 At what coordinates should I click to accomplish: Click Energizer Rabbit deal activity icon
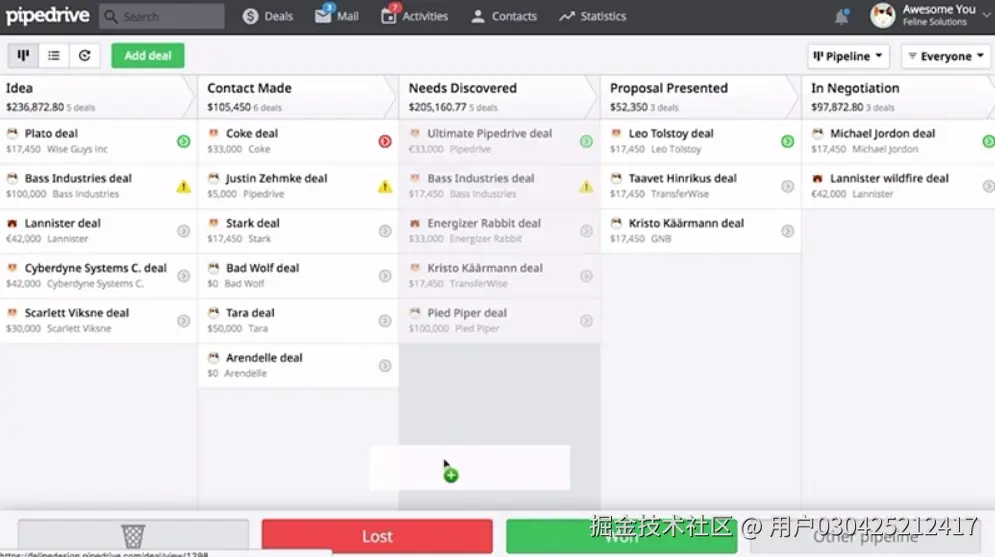pyautogui.click(x=586, y=232)
